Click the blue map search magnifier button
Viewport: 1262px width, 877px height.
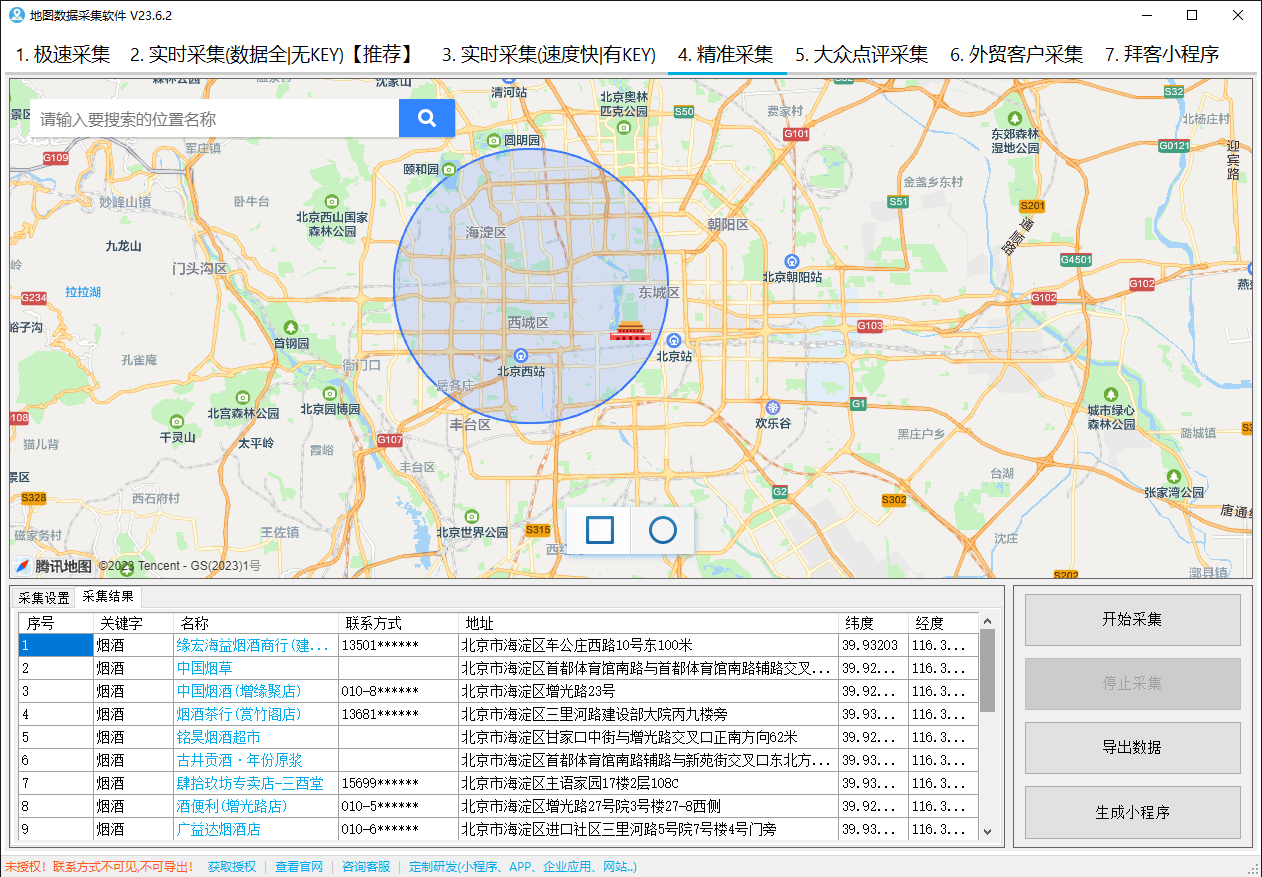(x=427, y=118)
